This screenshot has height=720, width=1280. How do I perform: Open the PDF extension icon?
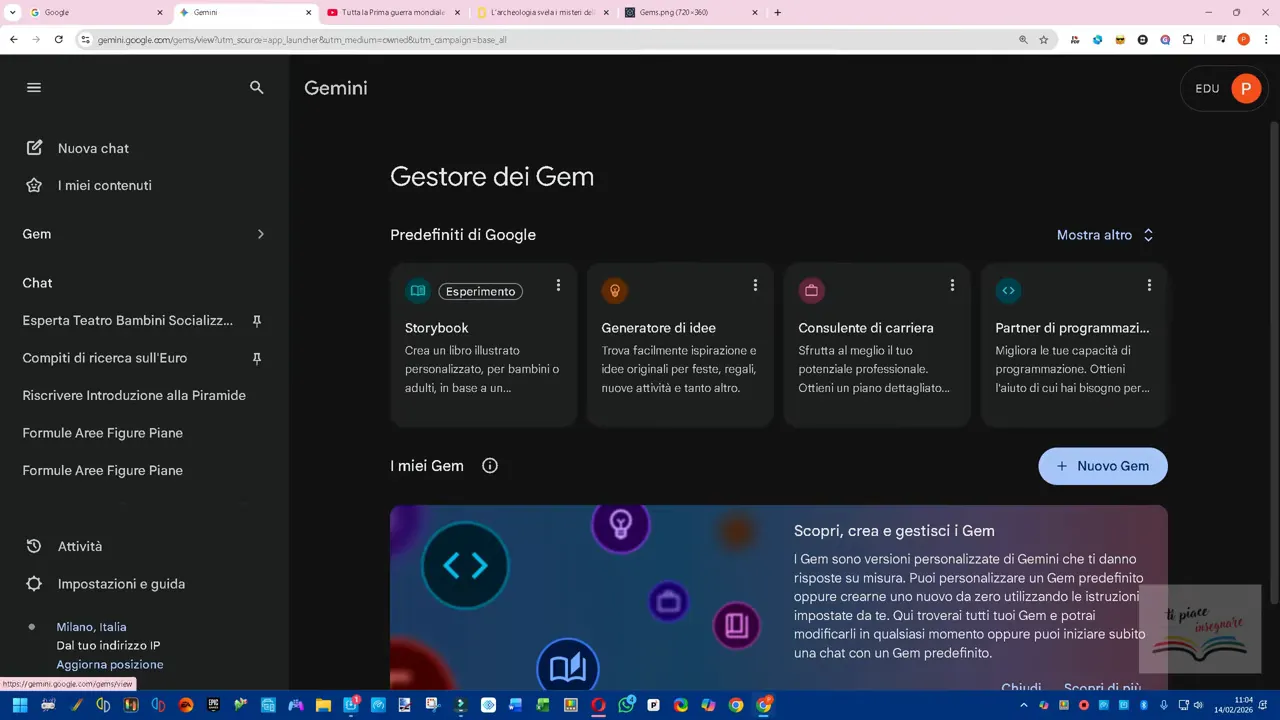(x=1074, y=40)
